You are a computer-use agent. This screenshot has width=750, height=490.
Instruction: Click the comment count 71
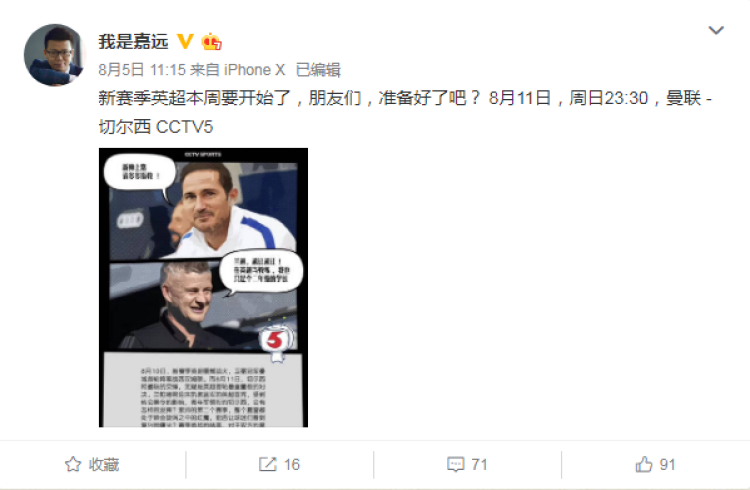pos(479,464)
